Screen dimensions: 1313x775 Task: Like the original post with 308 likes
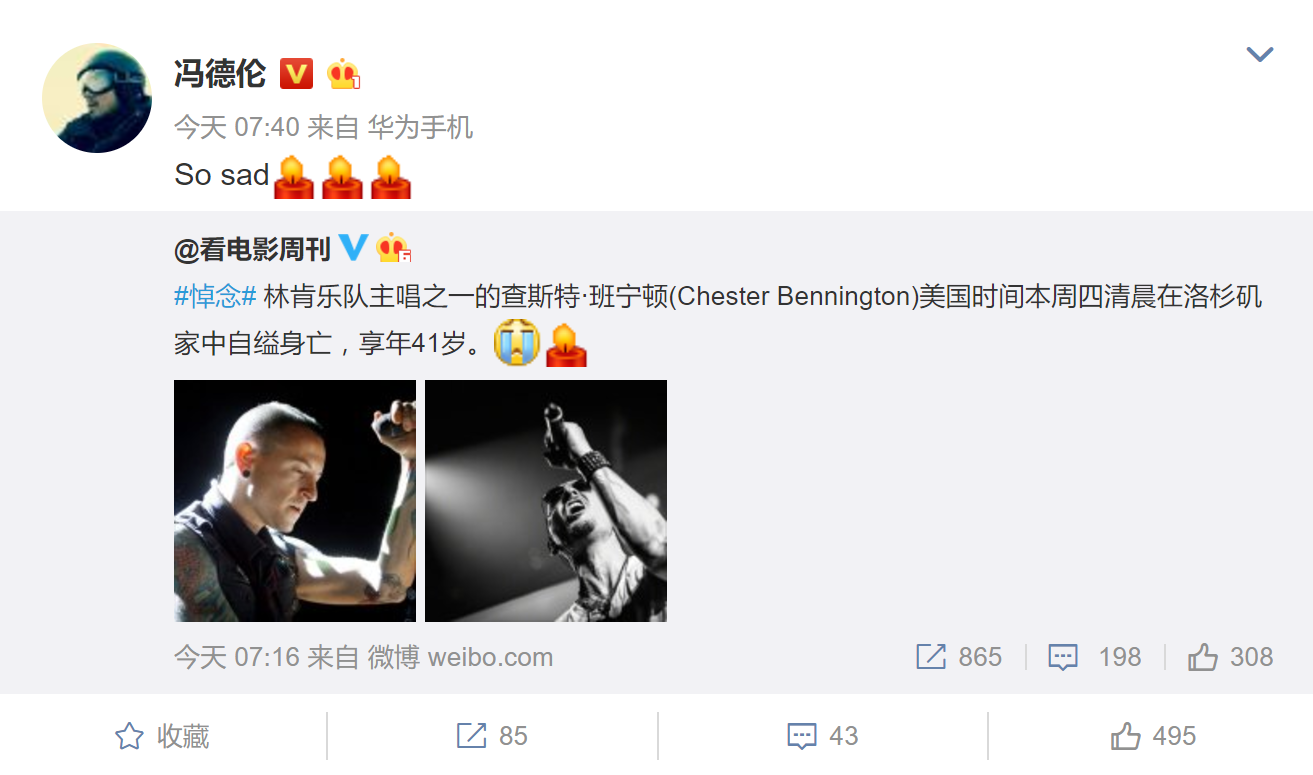tap(1230, 657)
